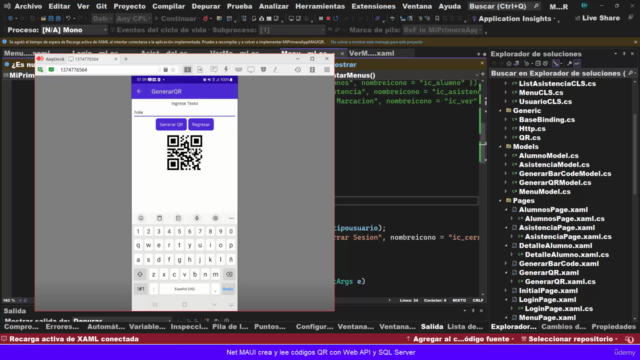
Task: Tap the microphone icon on the phone keyboard
Action: 197,218
